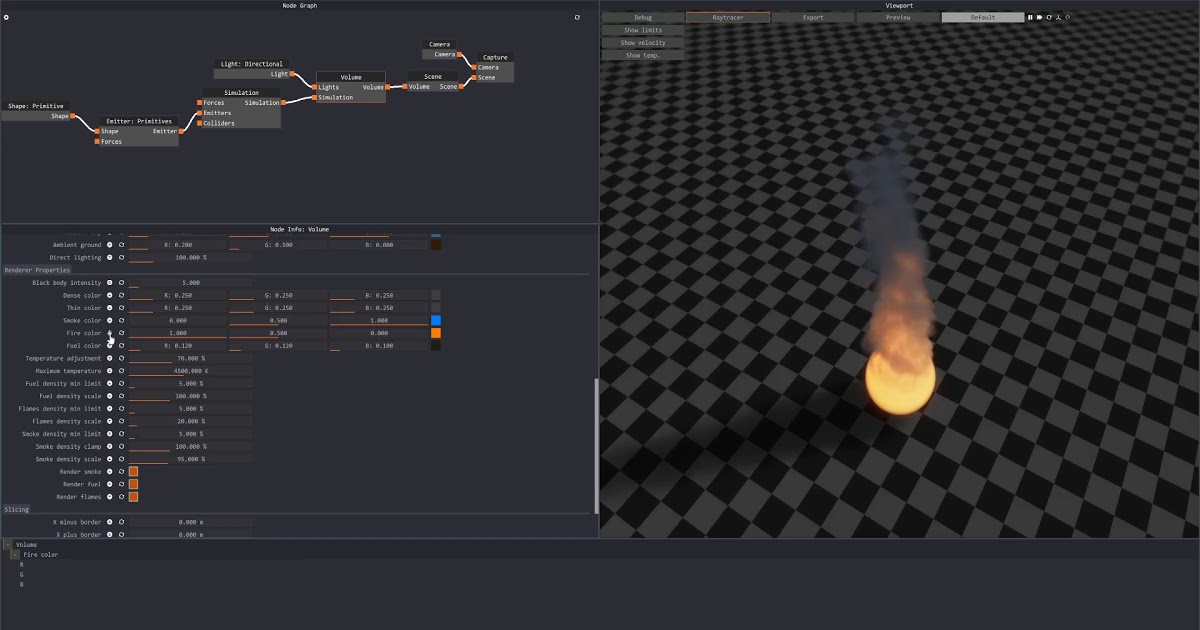
Task: Select the Raytracer viewport mode
Action: [x=727, y=17]
